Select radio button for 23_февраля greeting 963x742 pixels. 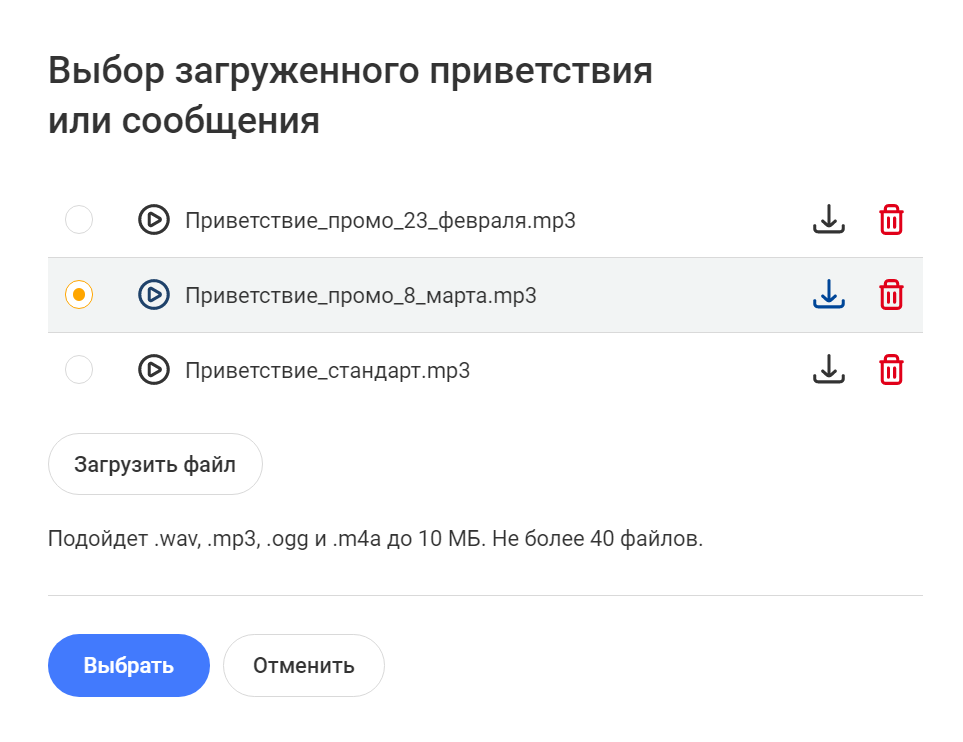[79, 220]
